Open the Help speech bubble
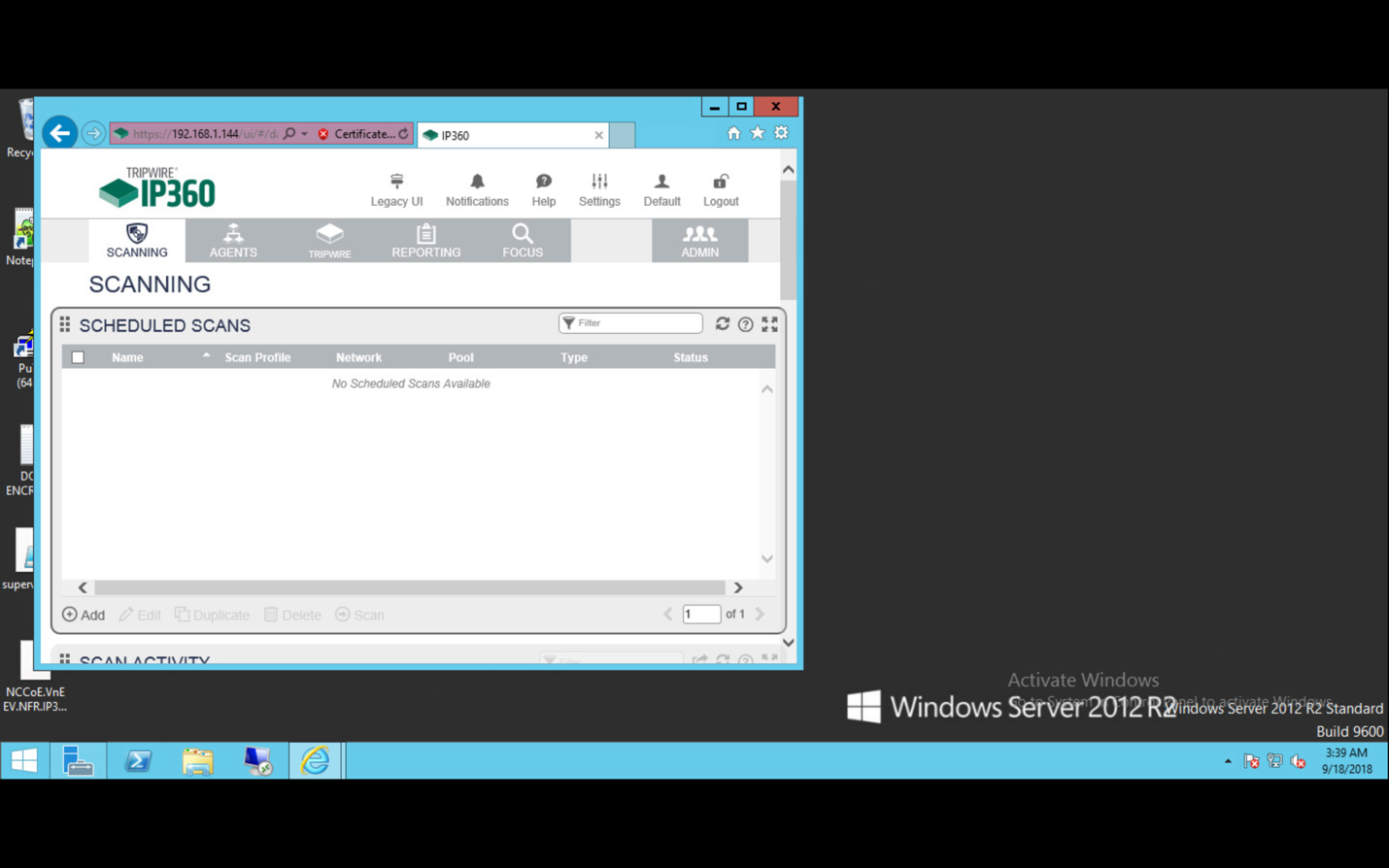Viewport: 1389px width, 868px height. [544, 189]
